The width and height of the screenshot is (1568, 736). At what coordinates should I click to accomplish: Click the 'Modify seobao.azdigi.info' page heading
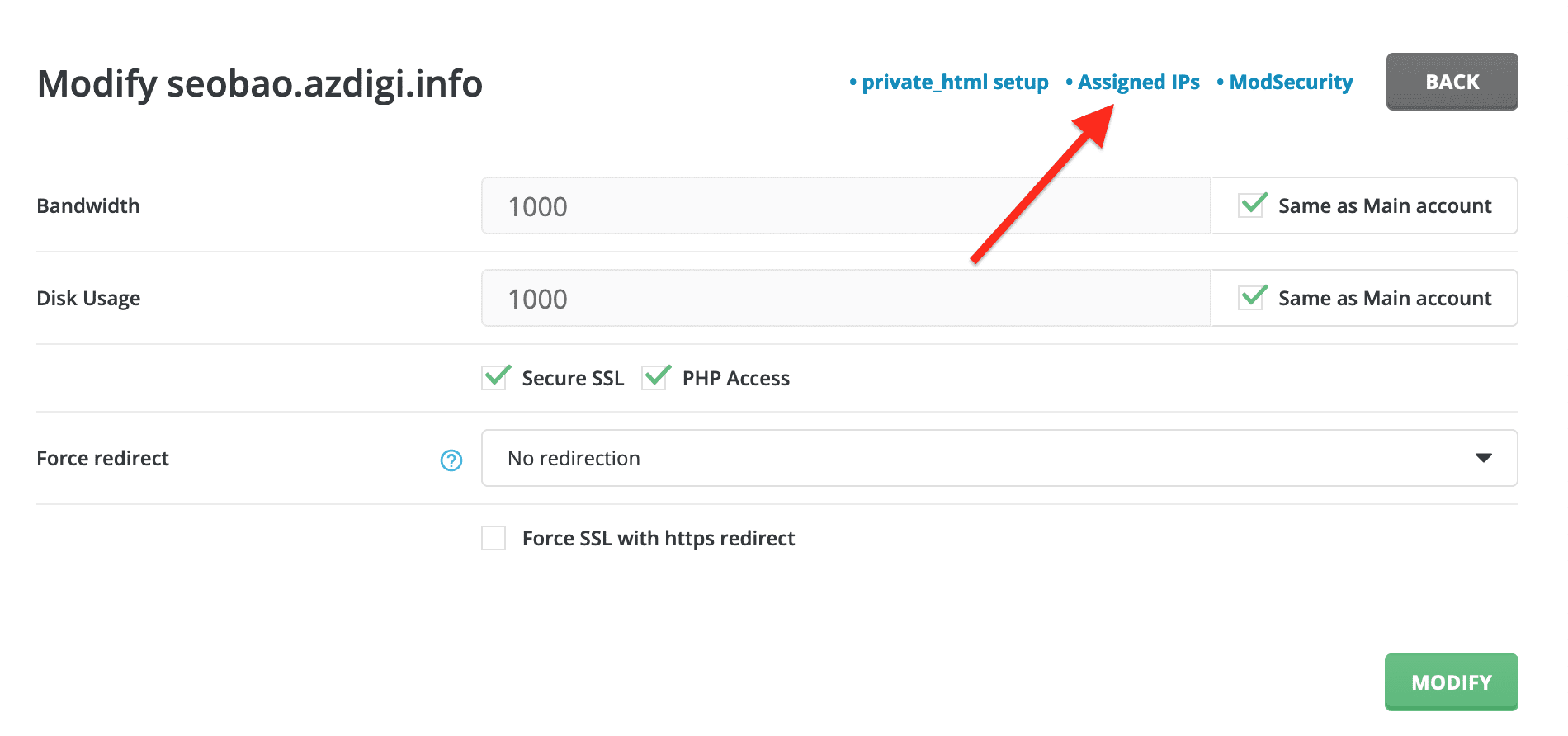260,84
